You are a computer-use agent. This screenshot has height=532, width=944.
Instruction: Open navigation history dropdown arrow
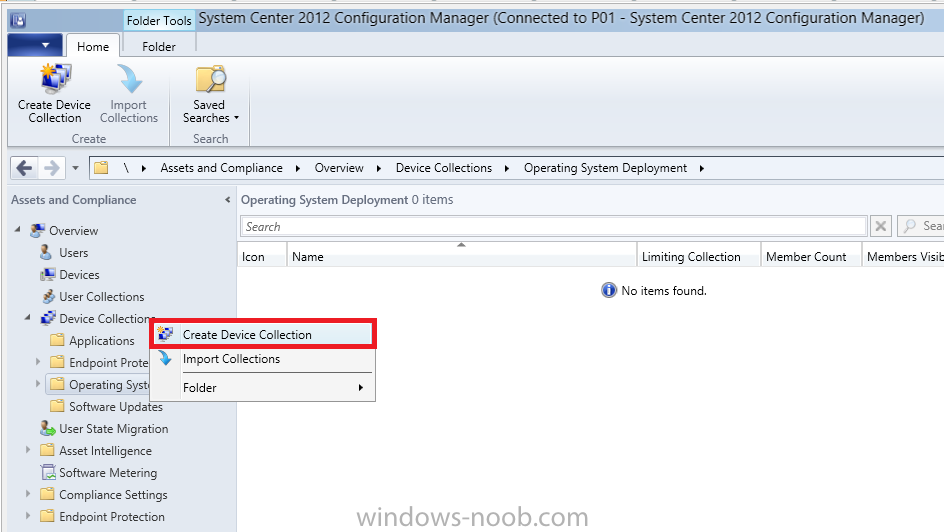[x=75, y=168]
